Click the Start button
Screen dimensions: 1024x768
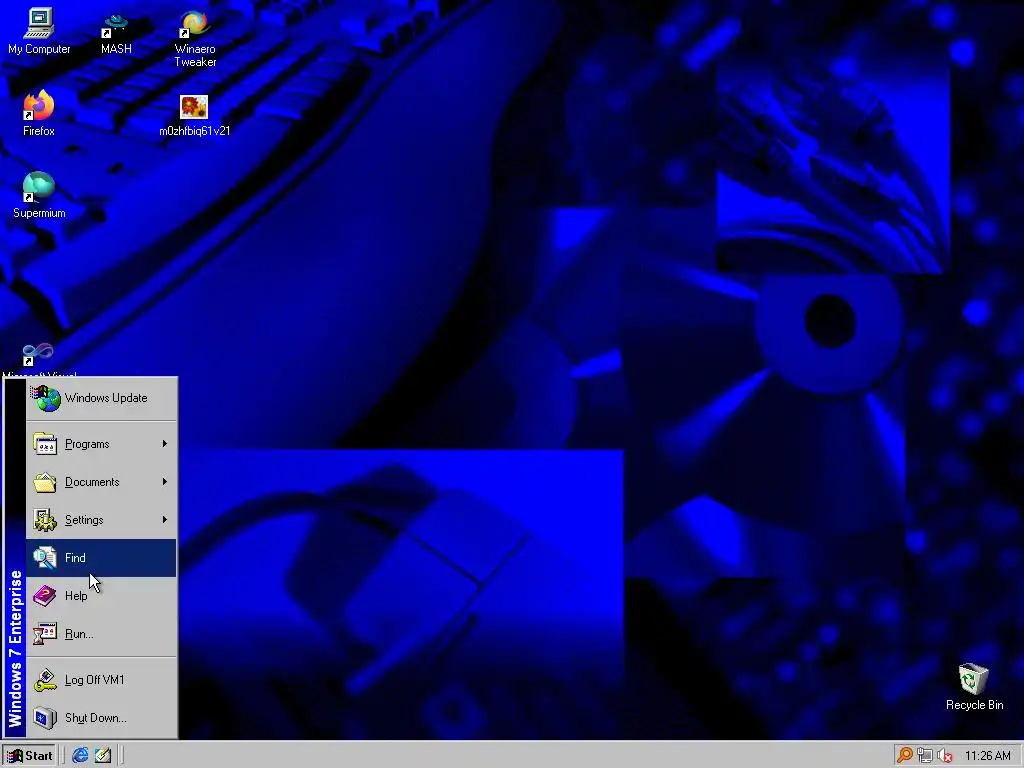pyautogui.click(x=29, y=756)
